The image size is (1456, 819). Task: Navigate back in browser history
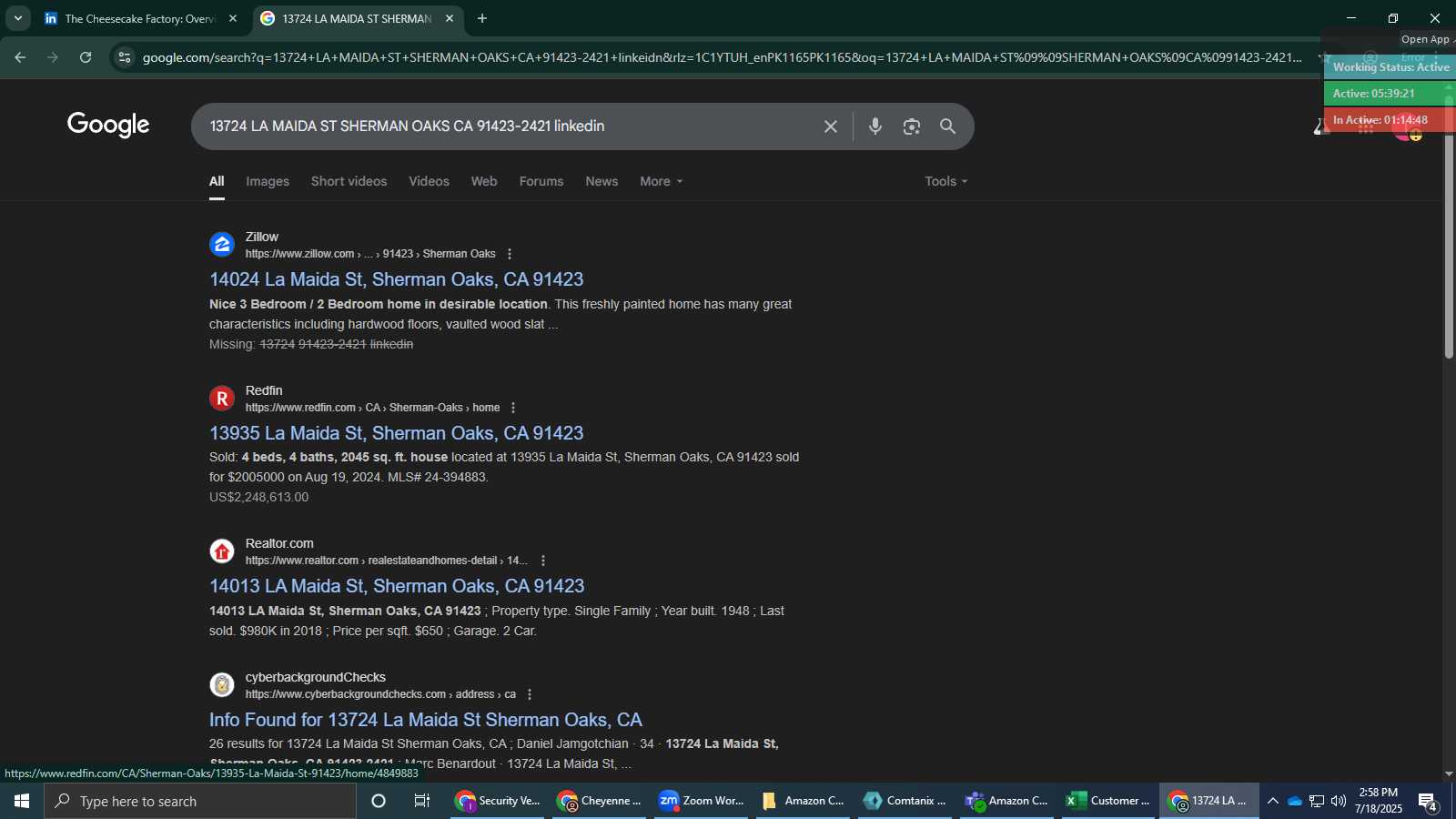tap(20, 57)
